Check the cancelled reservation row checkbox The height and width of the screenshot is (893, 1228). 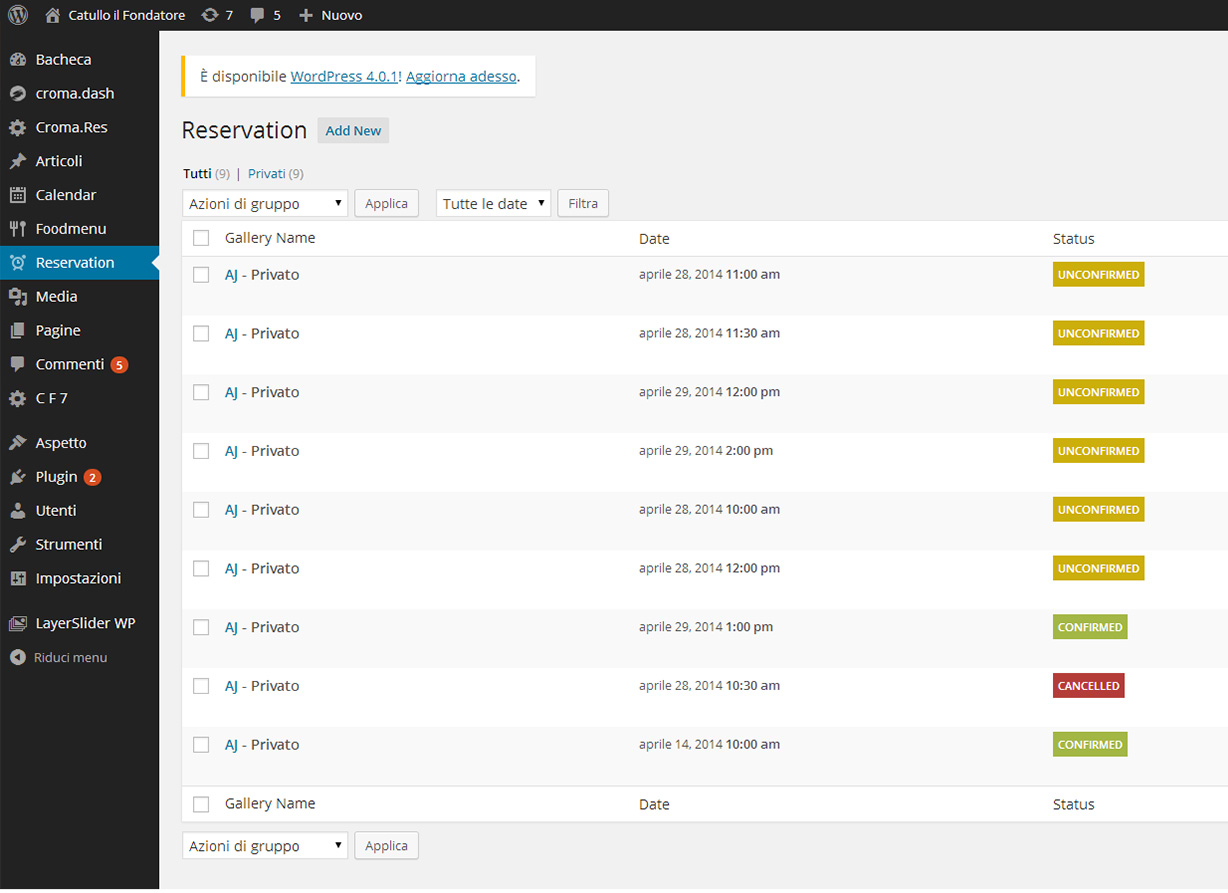click(201, 686)
